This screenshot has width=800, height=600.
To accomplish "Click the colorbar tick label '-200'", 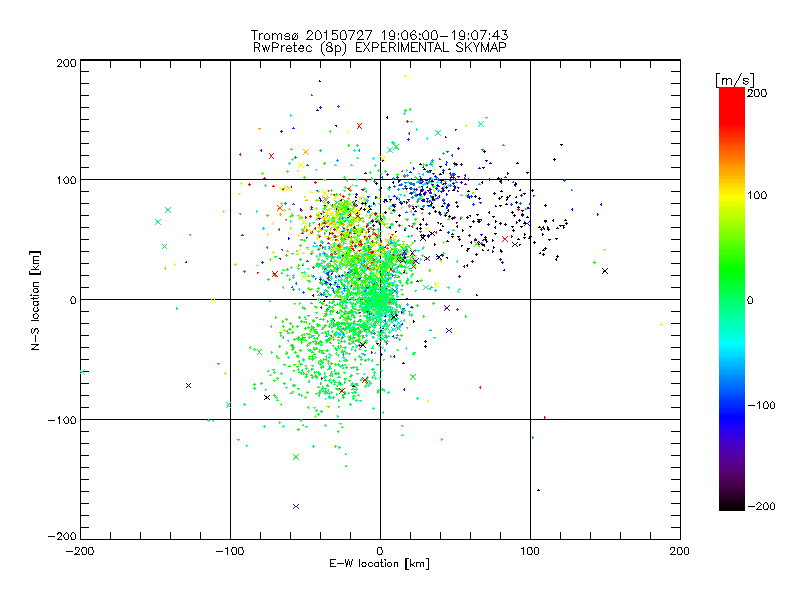I will tap(761, 506).
